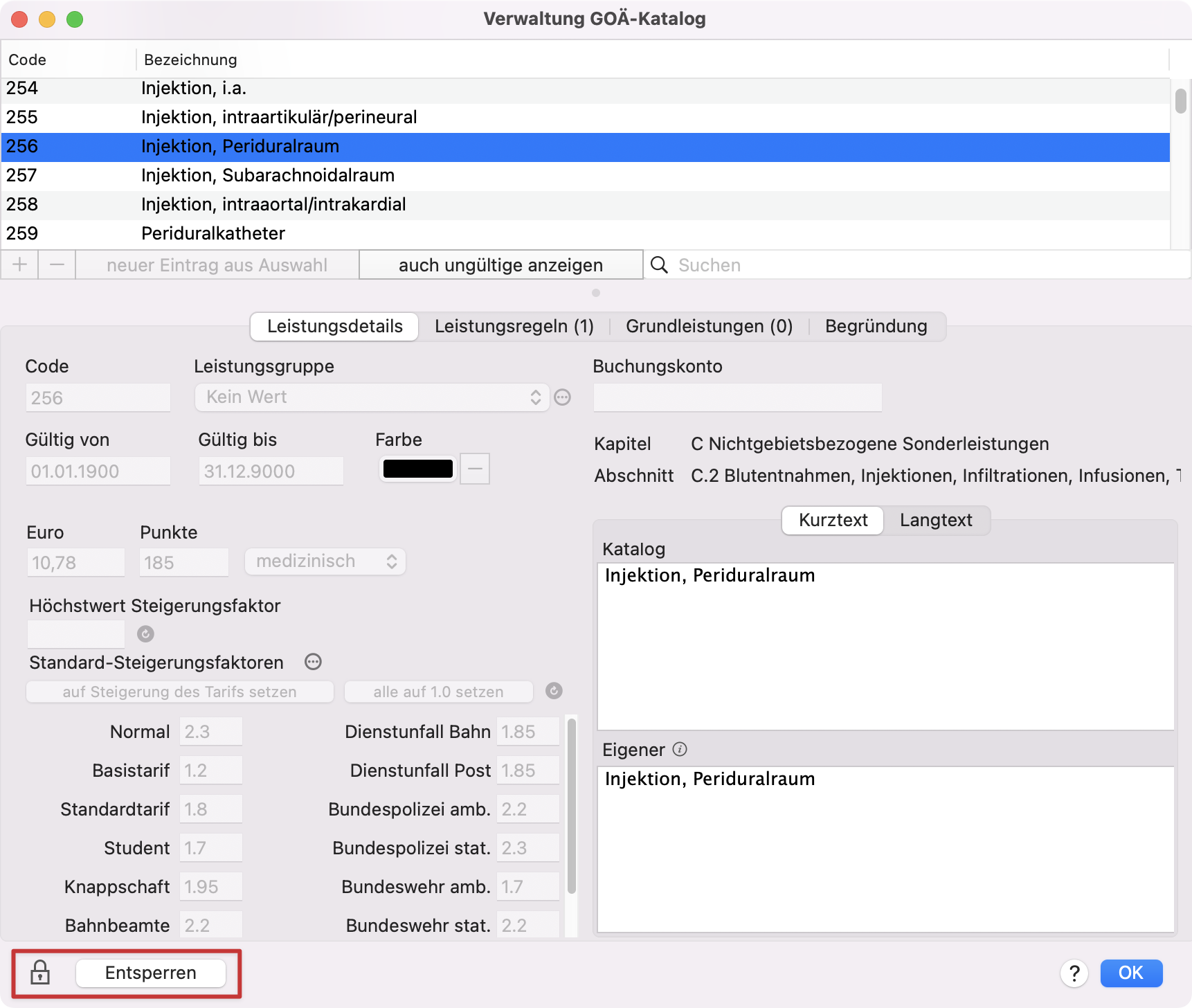Open the Standard-Steigerungsfaktoren ellipsis options
Image resolution: width=1192 pixels, height=1008 pixels.
pos(313,662)
